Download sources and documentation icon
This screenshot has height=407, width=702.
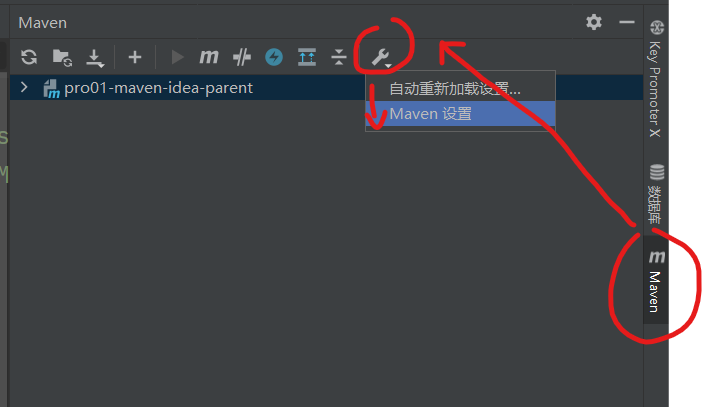(95, 58)
